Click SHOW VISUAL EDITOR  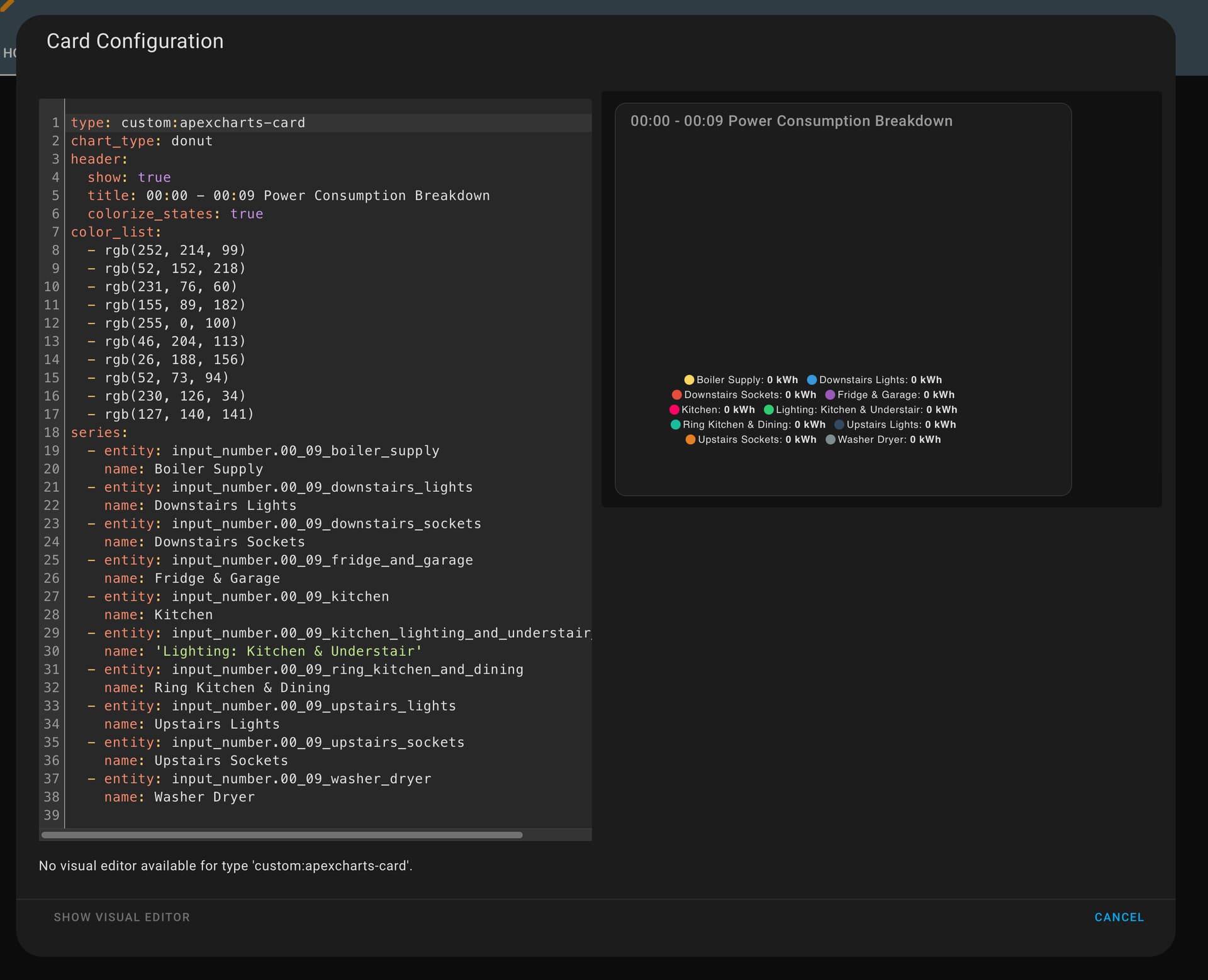click(121, 917)
